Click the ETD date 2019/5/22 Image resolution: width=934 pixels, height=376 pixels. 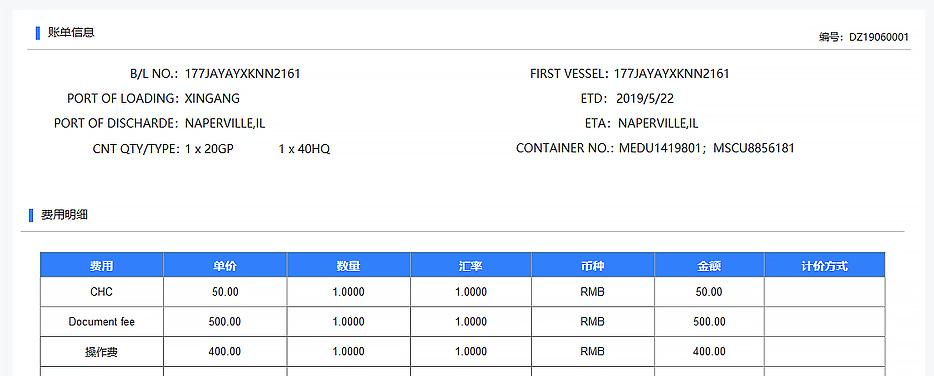pyautogui.click(x=645, y=98)
